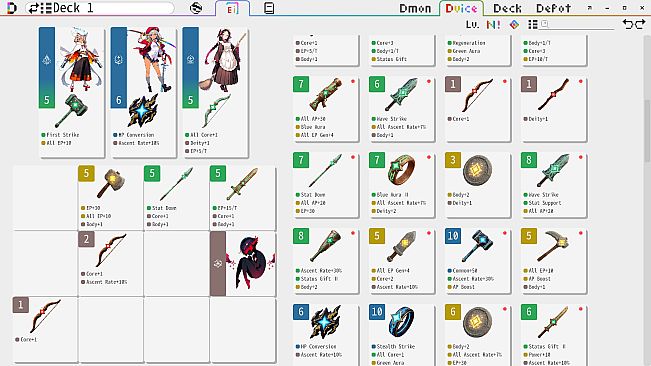
Task: Pick level 1 bow in inventory
Action: coord(477,109)
